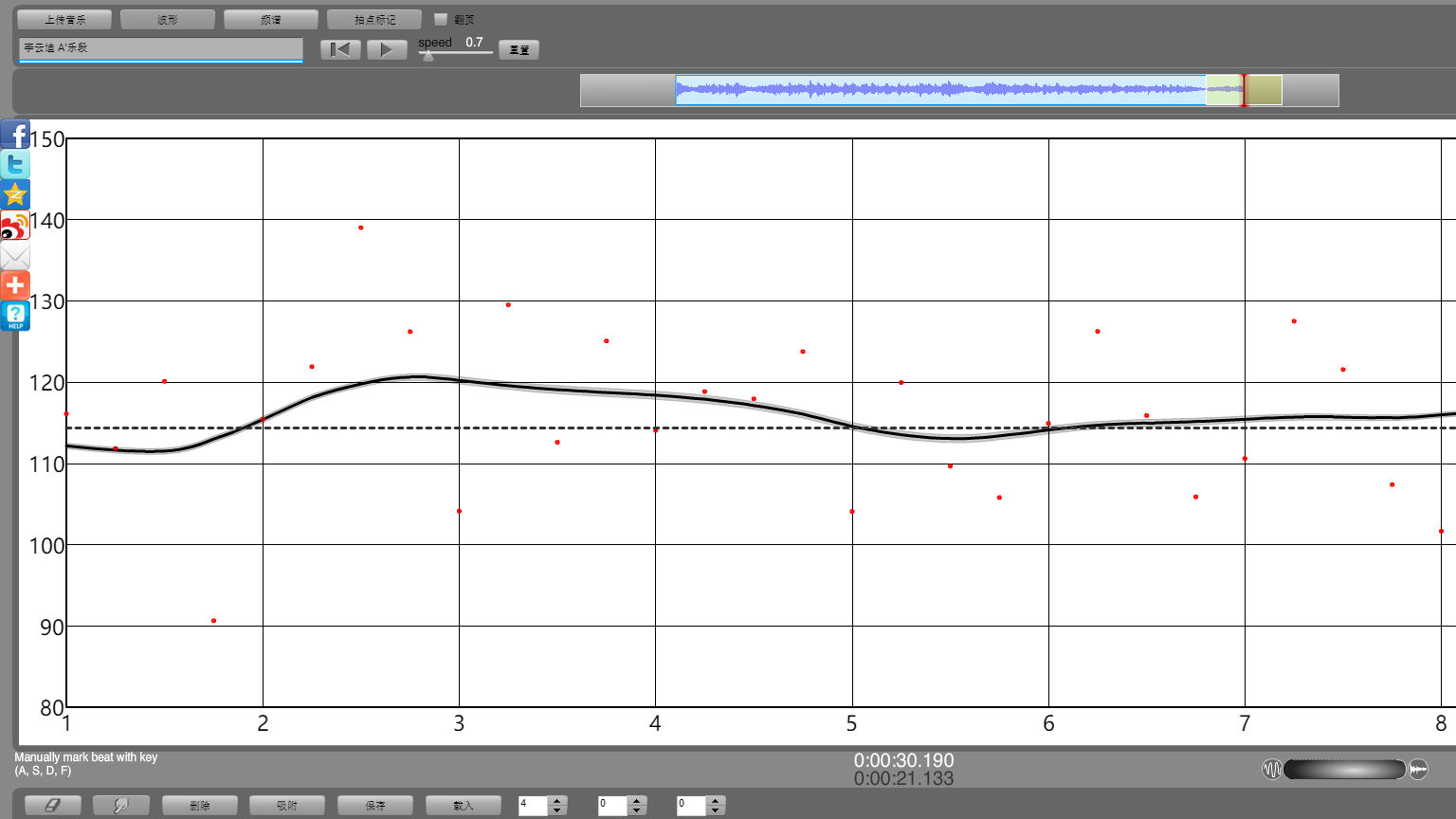Viewport: 1456px width, 819px height.
Task: Click up arrow on rightmost 0 stepper
Action: tap(716, 800)
